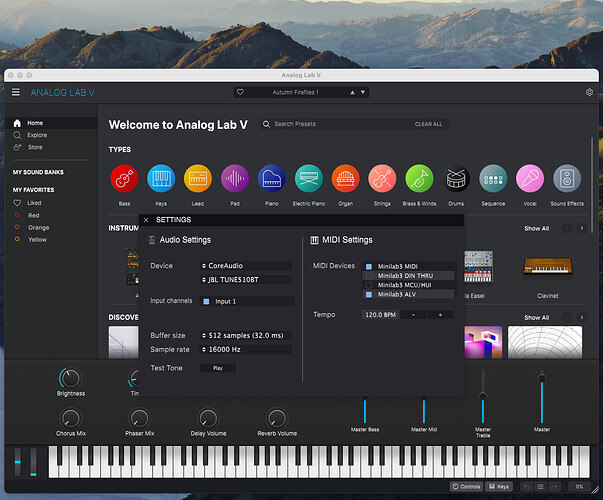Open the CoreAudio device dropdown
The image size is (603, 500).
pyautogui.click(x=246, y=266)
